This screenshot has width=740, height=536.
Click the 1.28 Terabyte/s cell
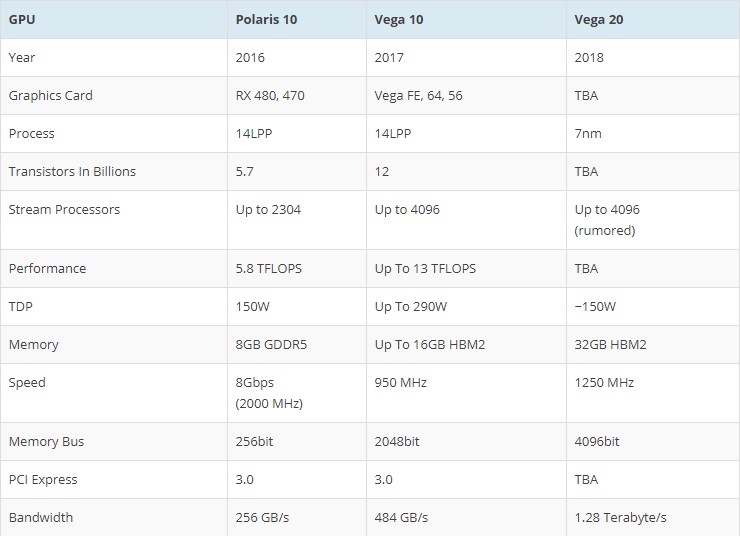pyautogui.click(x=622, y=518)
